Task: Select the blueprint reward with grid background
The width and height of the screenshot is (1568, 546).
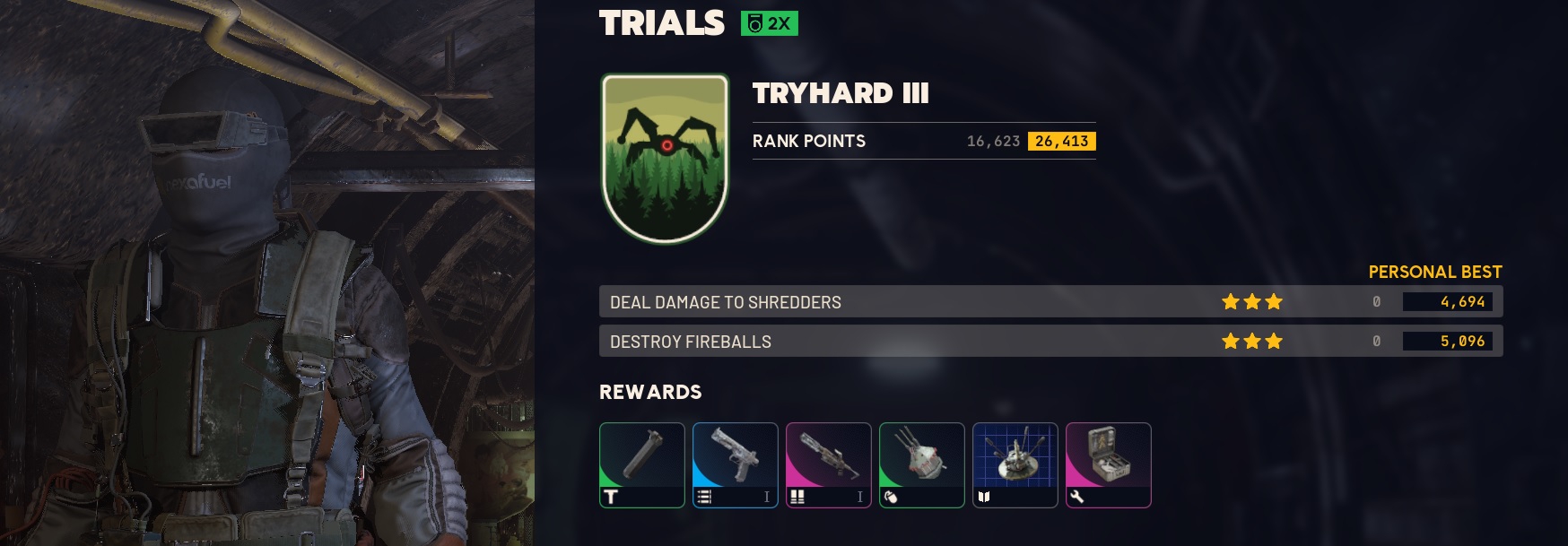Action: click(1015, 465)
